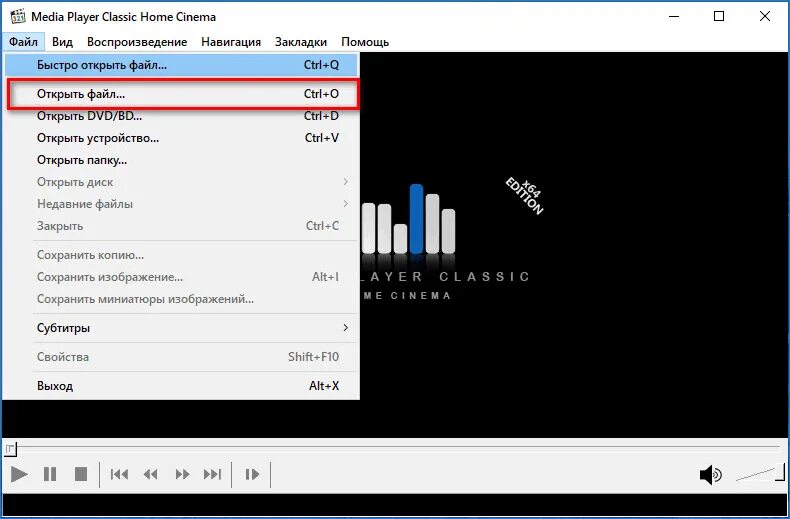Close the Media Player Classic window
The image size is (790, 519).
pyautogui.click(x=764, y=17)
